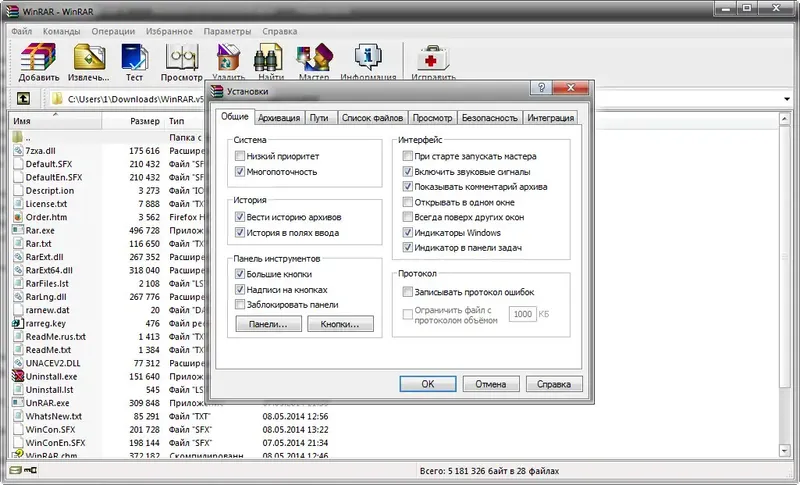
Task: Click the parent folder '..' icon
Action: 18,137
